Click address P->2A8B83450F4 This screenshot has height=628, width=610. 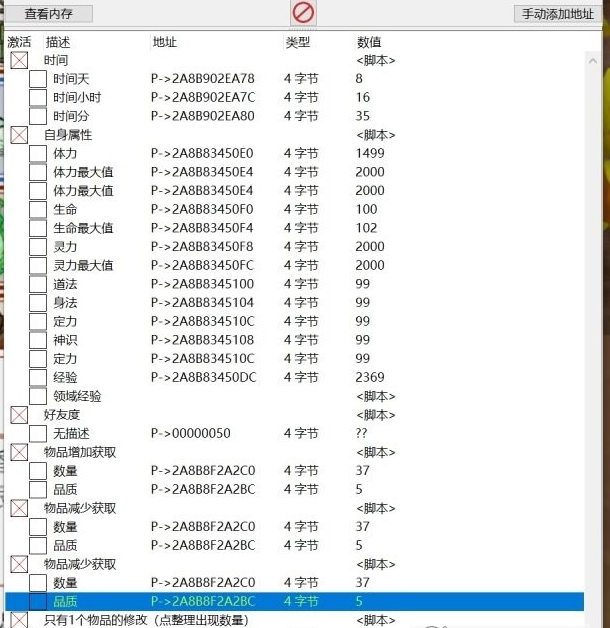tap(202, 228)
